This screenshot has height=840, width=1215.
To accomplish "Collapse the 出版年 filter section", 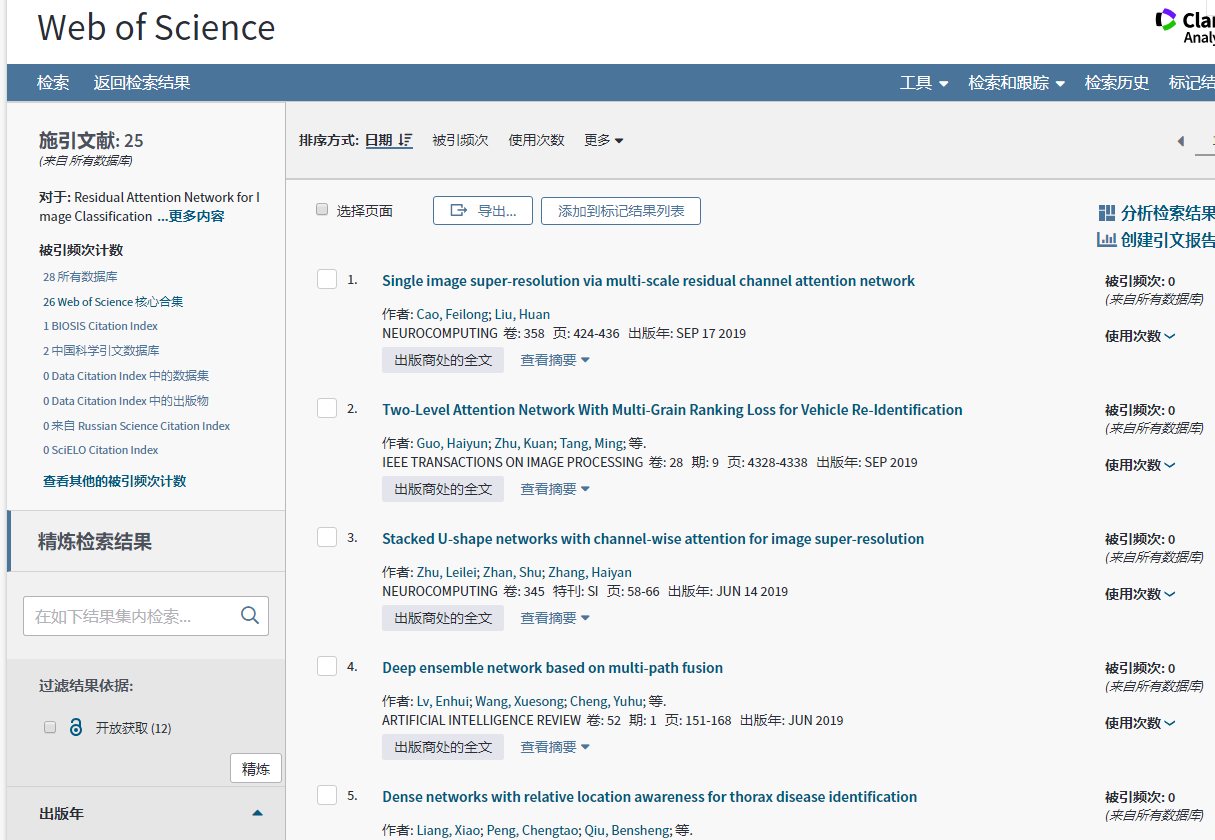I will tap(257, 813).
